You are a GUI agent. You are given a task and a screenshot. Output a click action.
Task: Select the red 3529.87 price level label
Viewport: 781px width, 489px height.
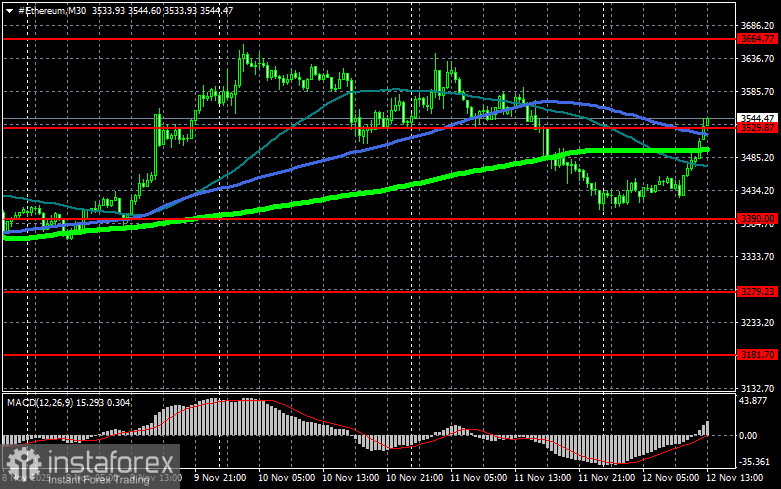click(757, 128)
